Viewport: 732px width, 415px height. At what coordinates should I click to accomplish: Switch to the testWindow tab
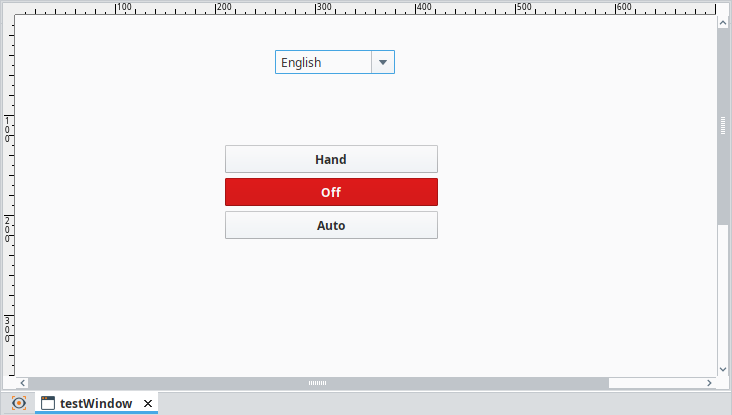[x=95, y=403]
